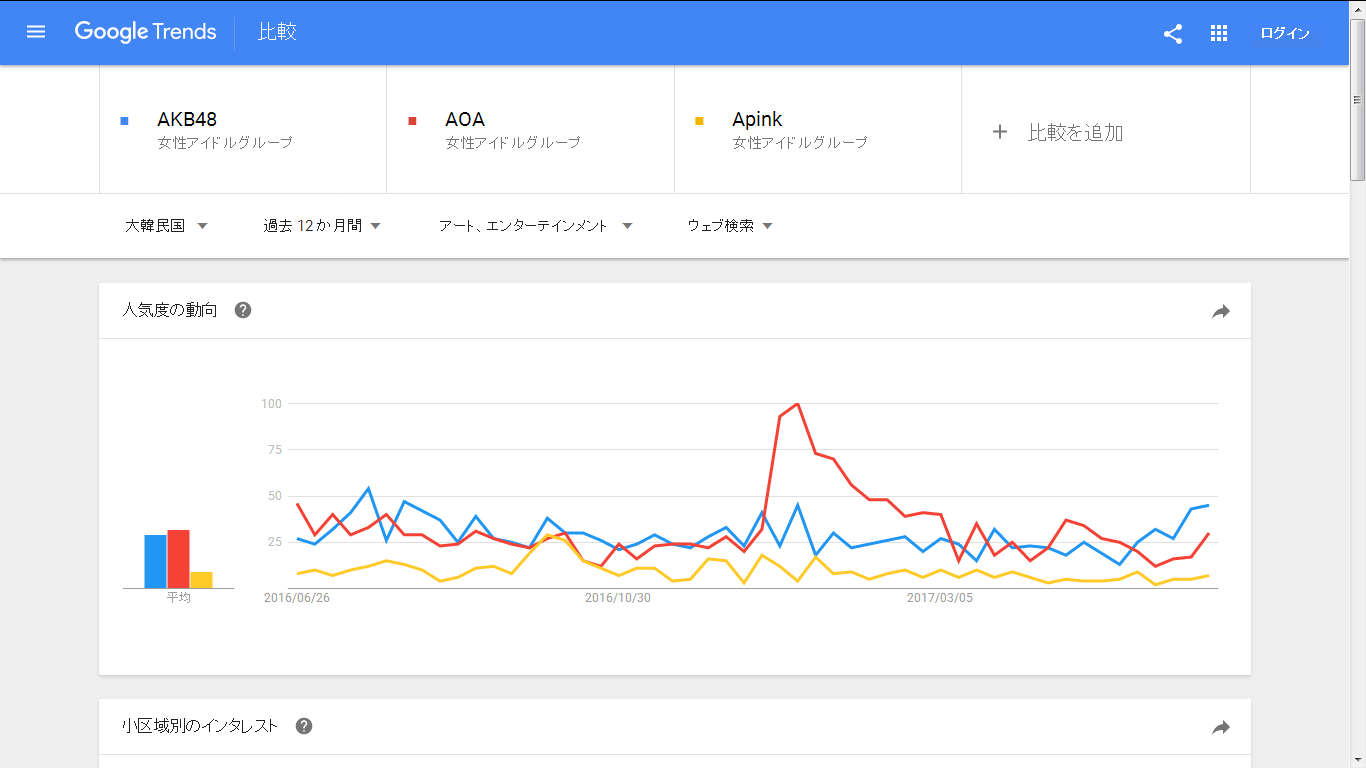This screenshot has height=768, width=1366.
Task: Select the AKB48 search term card
Action: pos(243,130)
